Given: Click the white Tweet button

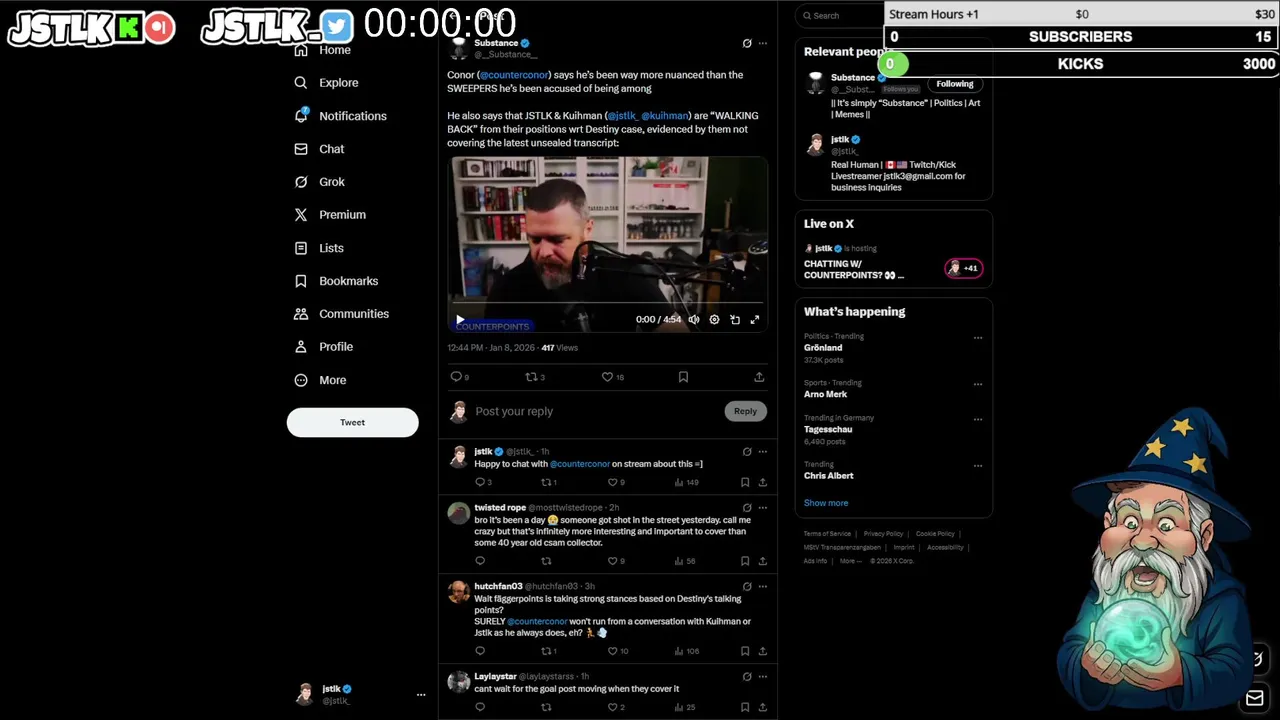Looking at the screenshot, I should tap(352, 422).
